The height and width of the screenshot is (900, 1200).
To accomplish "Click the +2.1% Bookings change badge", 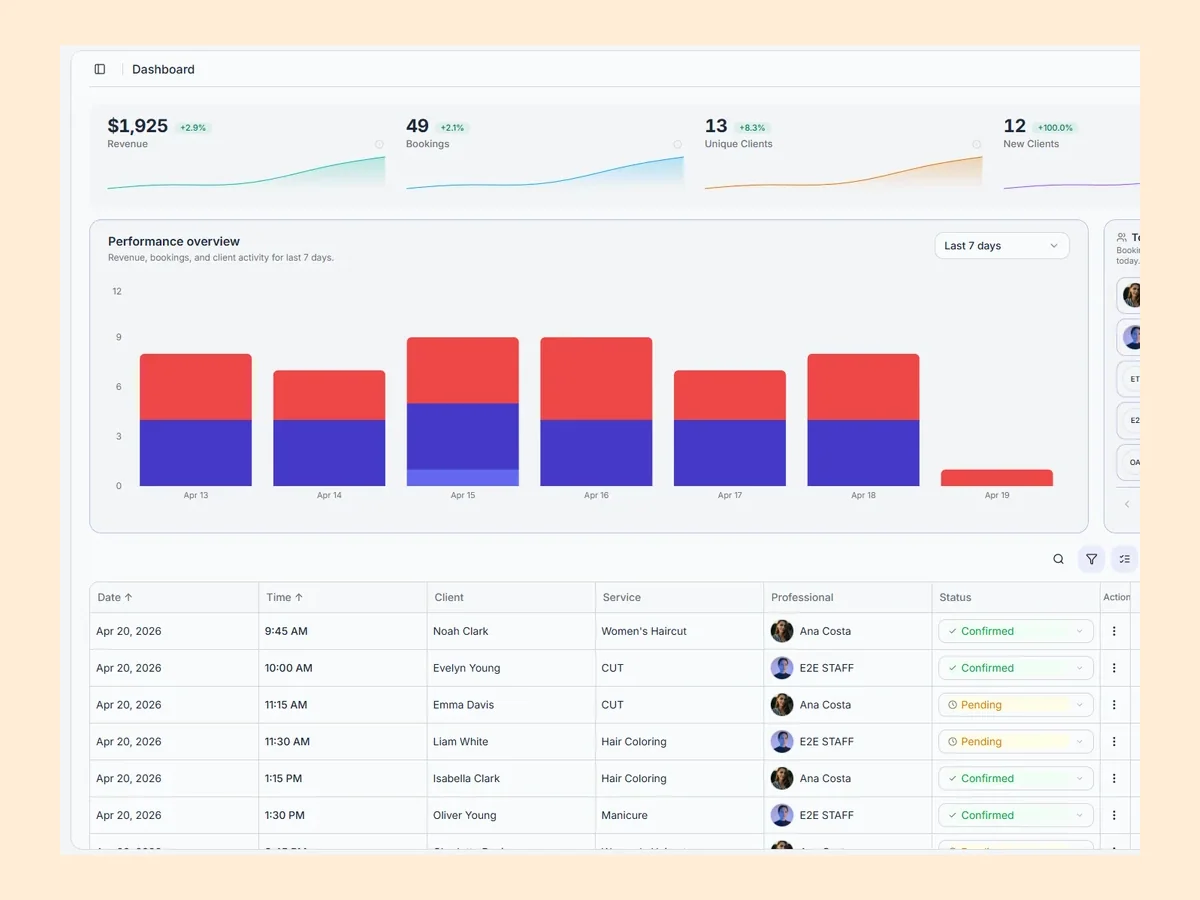I will pos(453,128).
